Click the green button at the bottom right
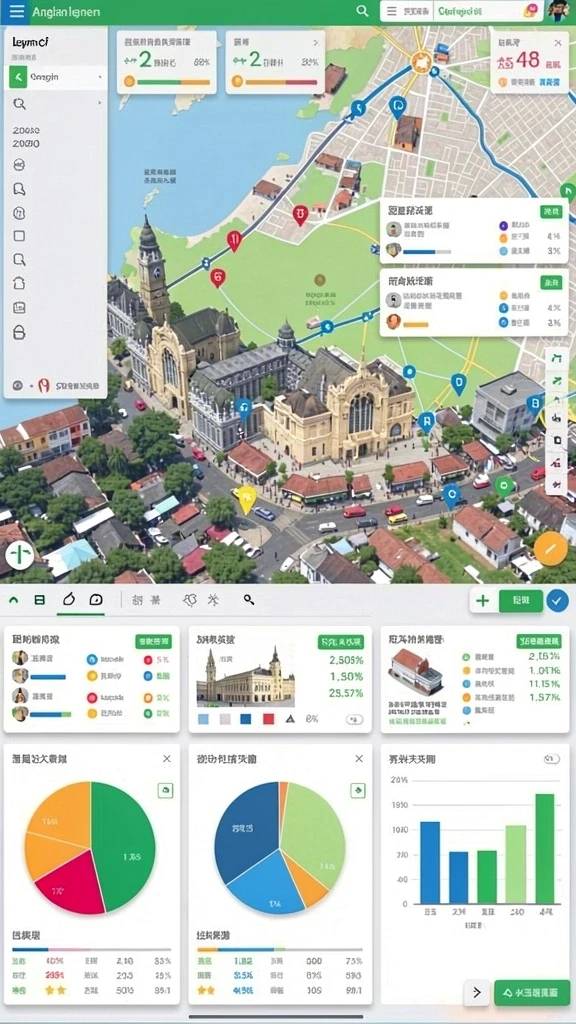576x1024 pixels. [532, 993]
